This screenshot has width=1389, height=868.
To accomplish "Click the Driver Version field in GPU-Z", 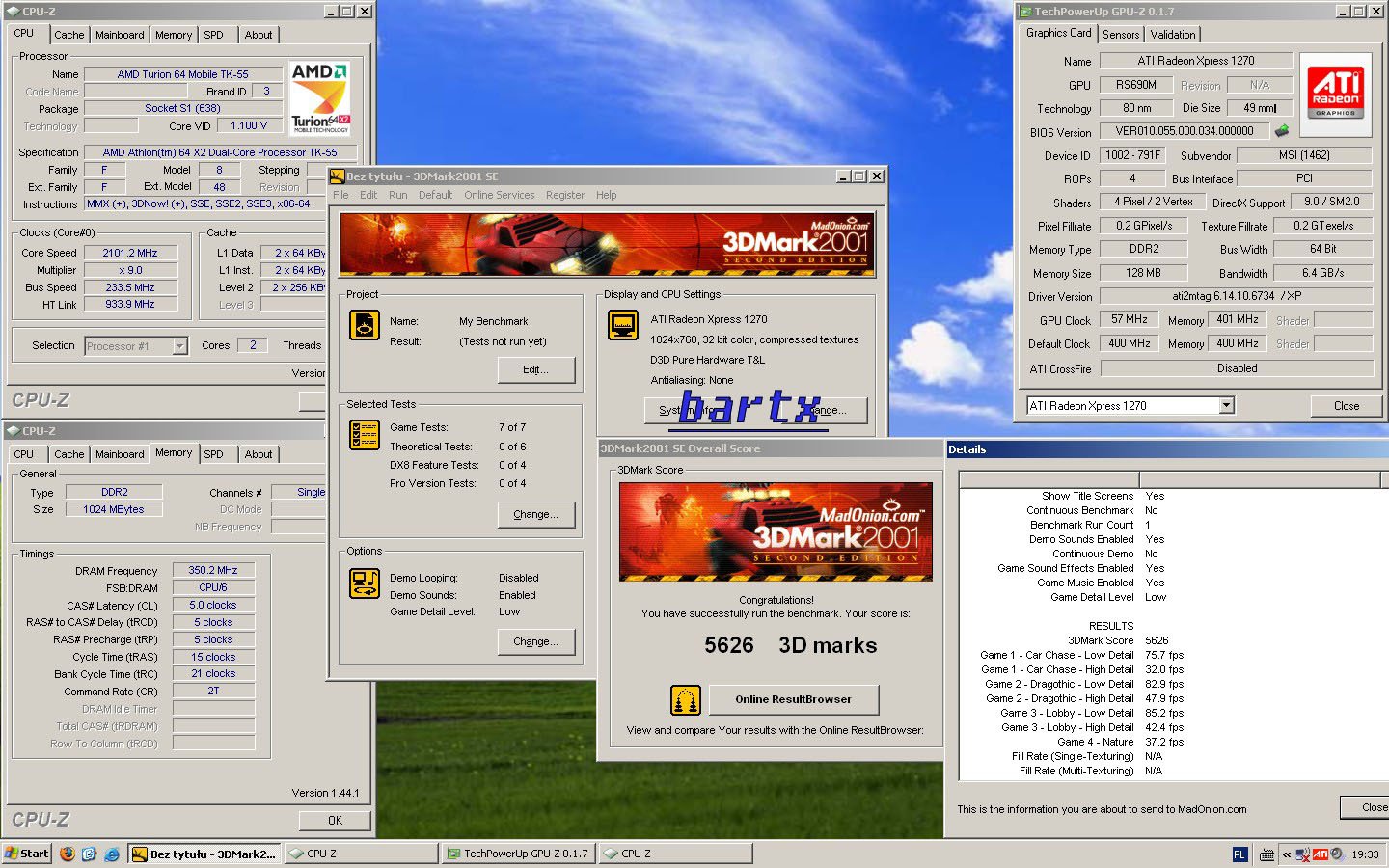I will pos(1236,296).
